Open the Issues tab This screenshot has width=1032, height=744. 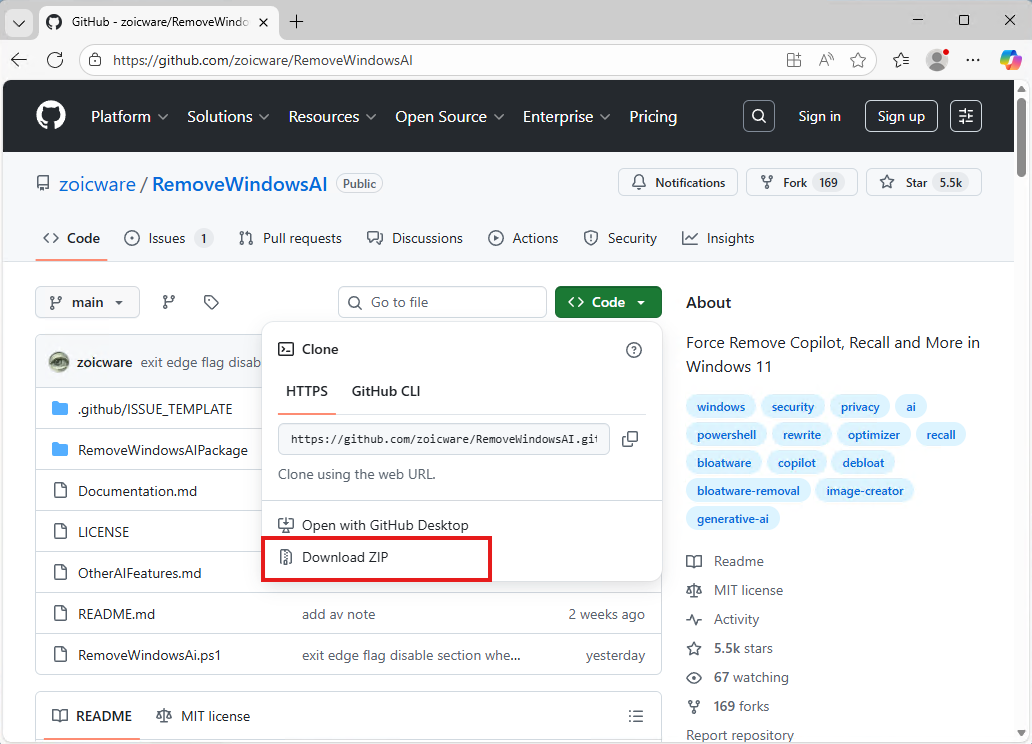167,238
